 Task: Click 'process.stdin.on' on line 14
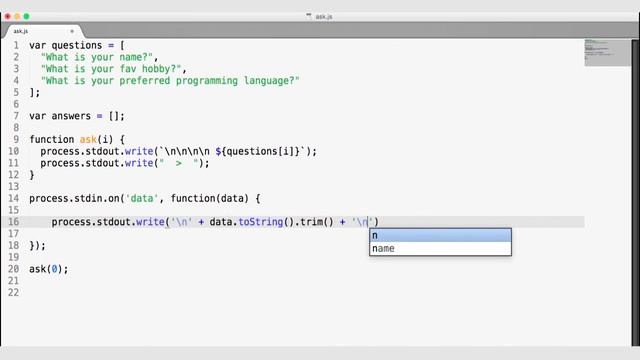coord(74,198)
